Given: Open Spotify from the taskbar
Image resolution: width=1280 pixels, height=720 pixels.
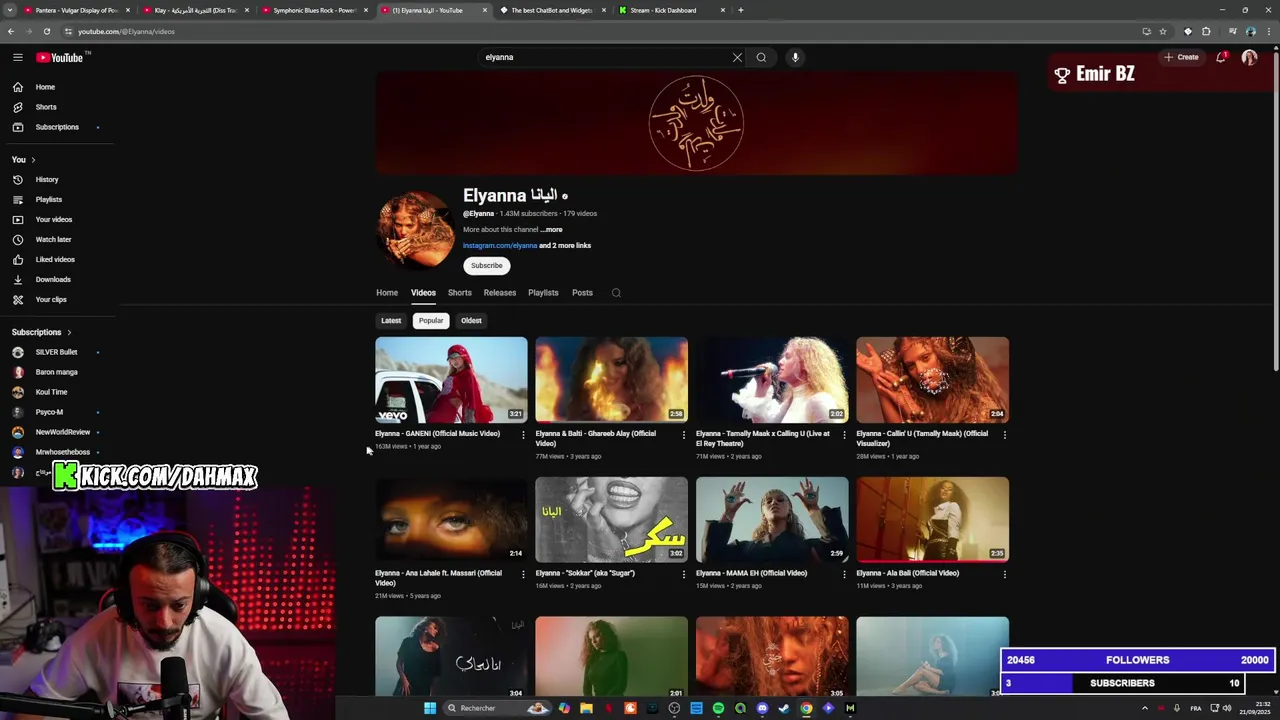Looking at the screenshot, I should tap(718, 708).
